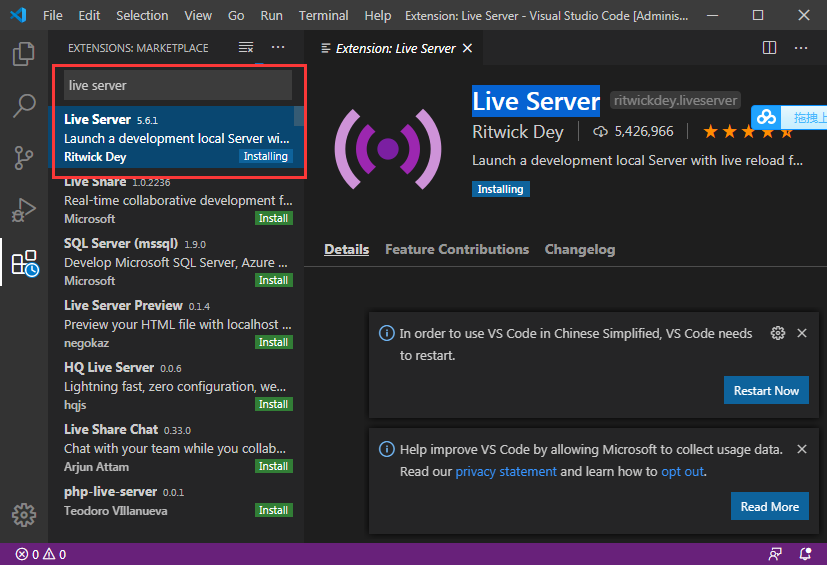Dismiss the Chinese Simplified restart notification
Viewport: 827px width, 565px height.
(x=802, y=333)
